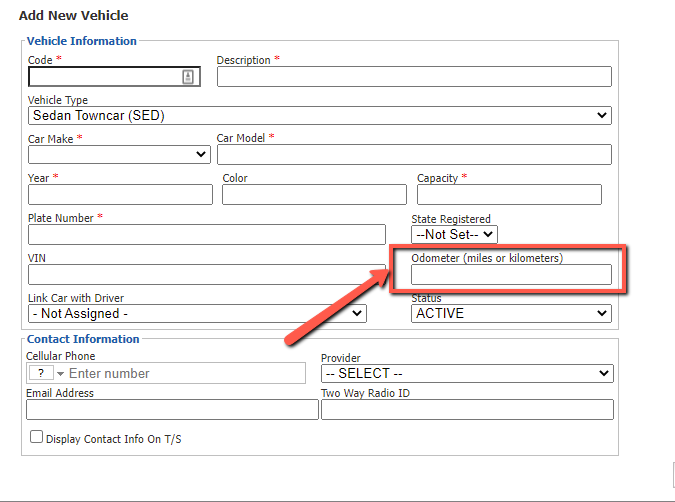Click the Cellular Phone Enter number field
Screen dimensions: 675x502
tap(186, 373)
